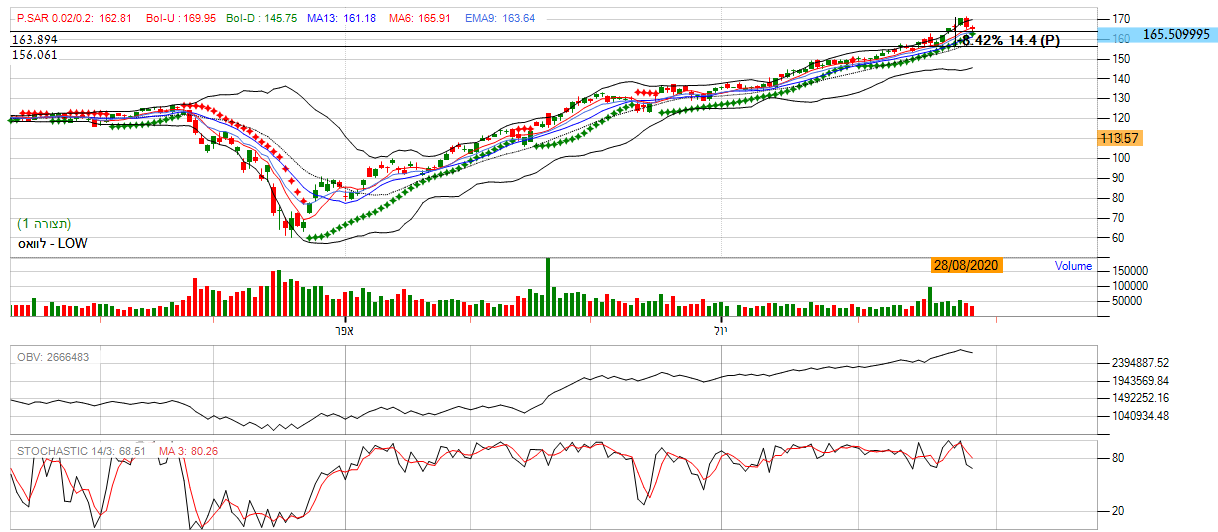Click the red MA 3 stochastic label

point(189,451)
